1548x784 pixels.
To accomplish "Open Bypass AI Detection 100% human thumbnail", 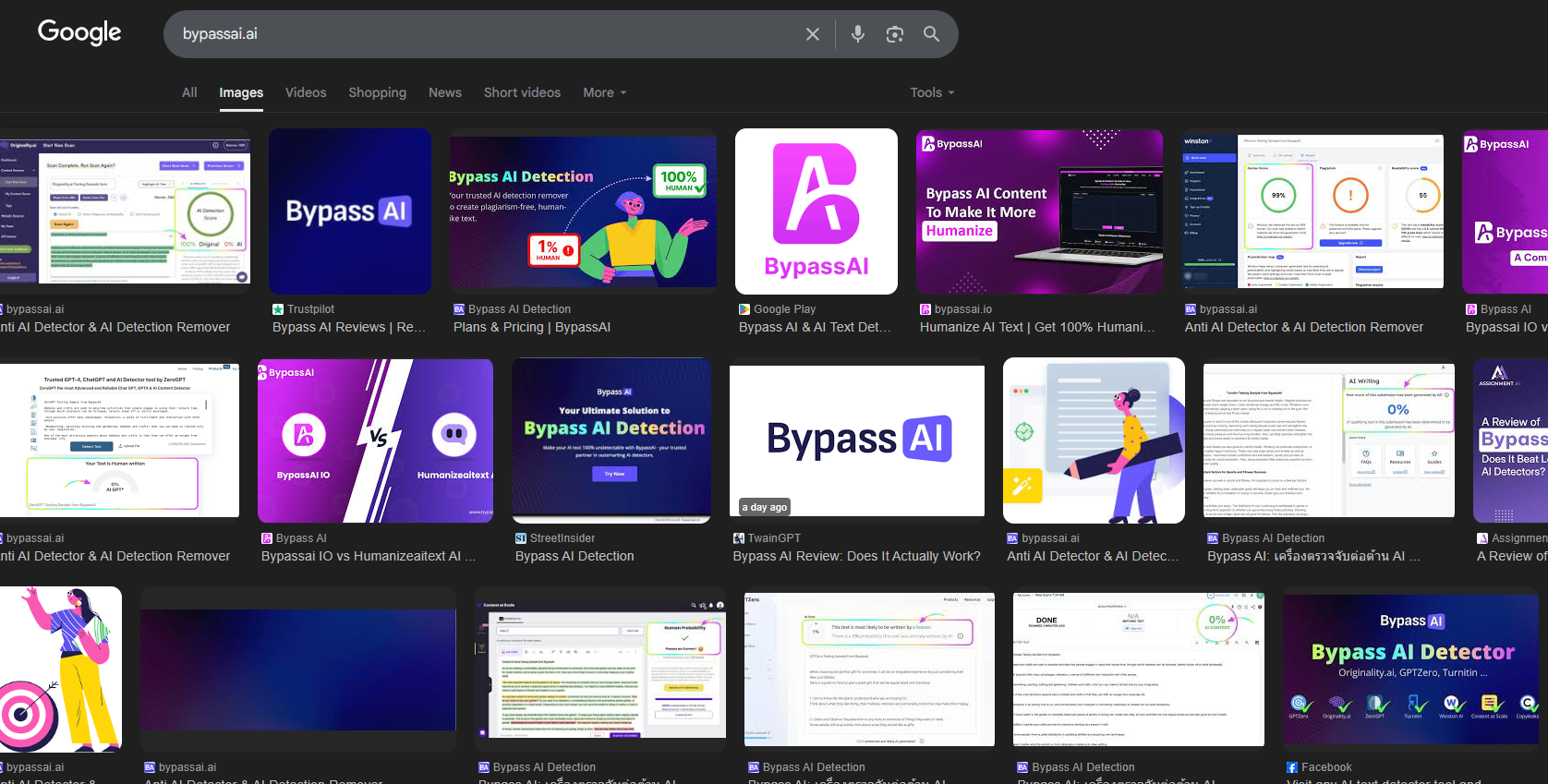I will [583, 211].
